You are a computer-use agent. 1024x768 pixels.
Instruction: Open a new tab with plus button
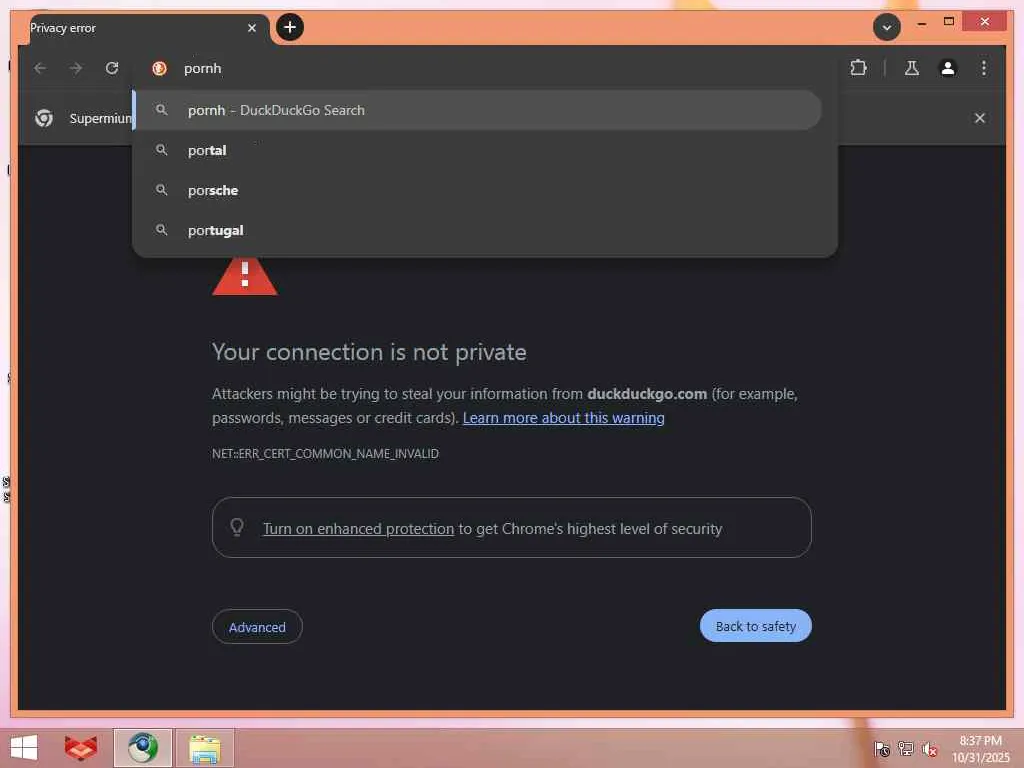coord(290,27)
